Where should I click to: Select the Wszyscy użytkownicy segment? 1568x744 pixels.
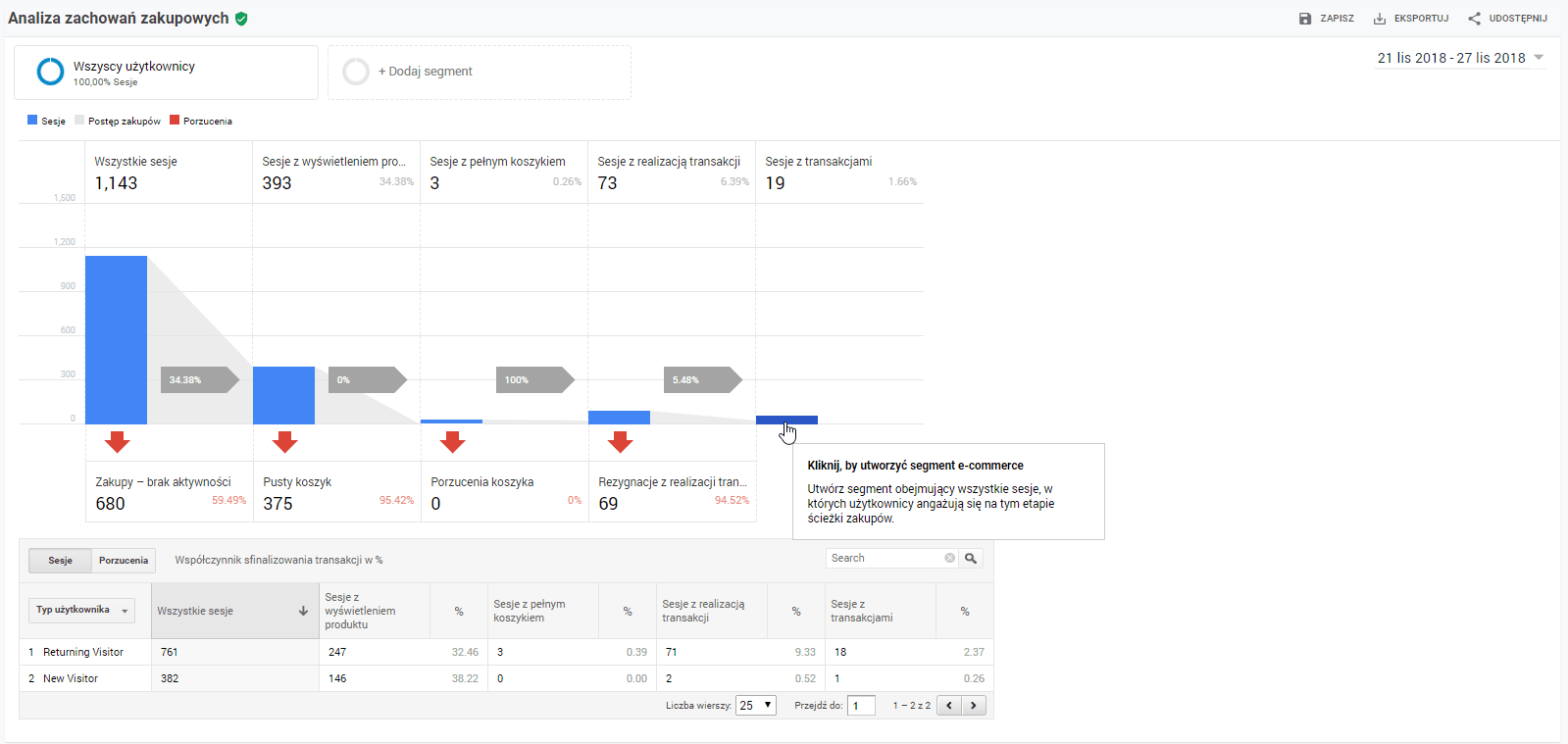(x=133, y=72)
